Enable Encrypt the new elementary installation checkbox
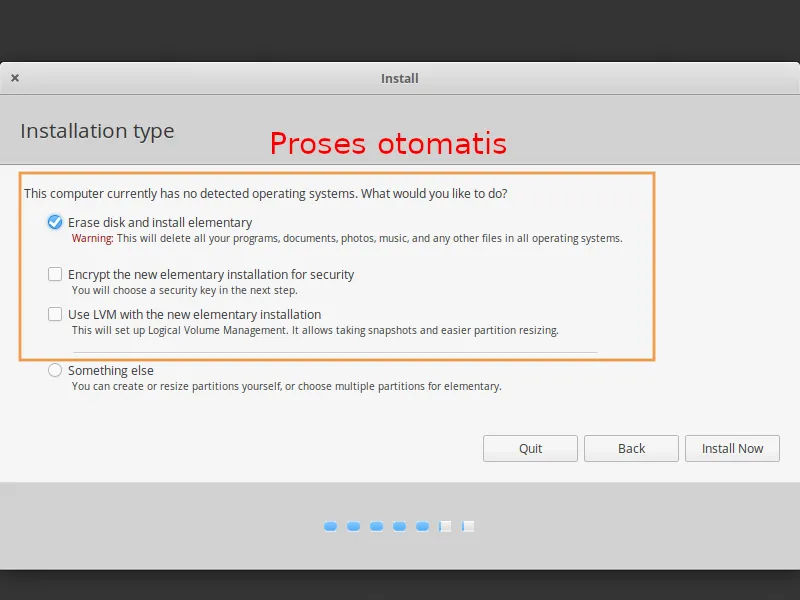The width and height of the screenshot is (800, 600). coord(55,274)
